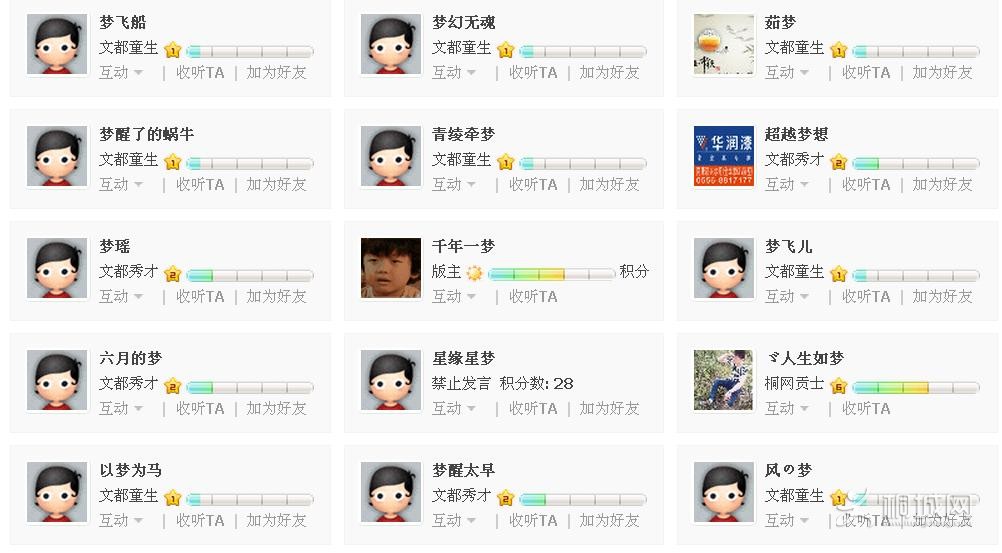
Task: Click the level-1 star badge next to 青绫牵梦
Action: tap(505, 162)
